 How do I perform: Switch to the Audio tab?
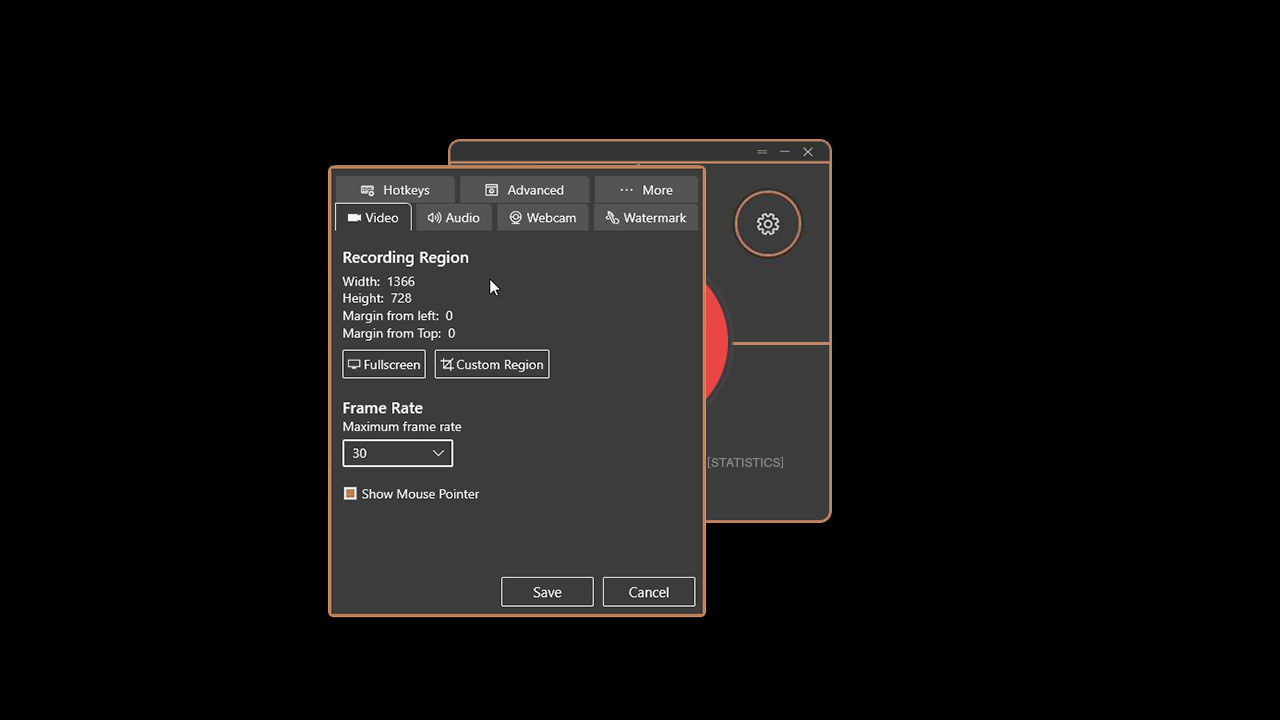tap(454, 217)
